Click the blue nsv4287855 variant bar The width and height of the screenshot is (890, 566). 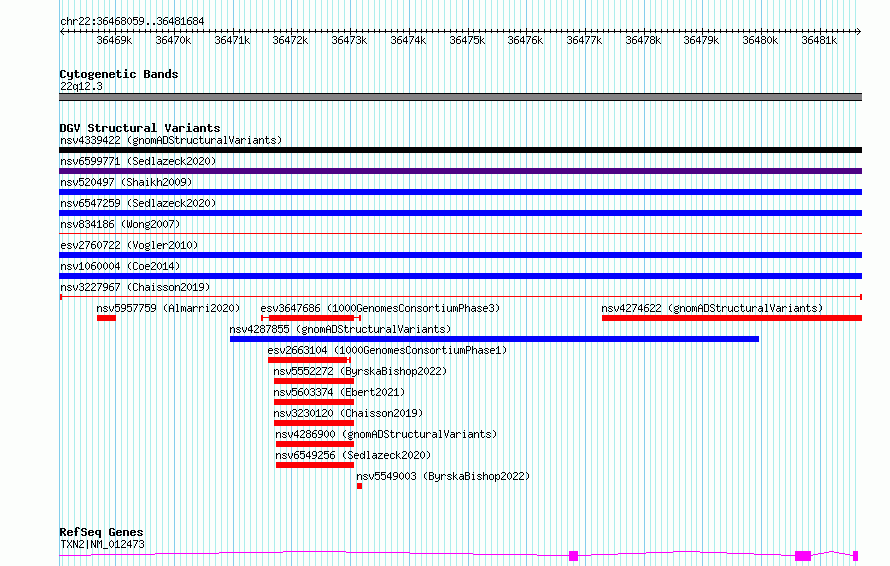click(494, 339)
